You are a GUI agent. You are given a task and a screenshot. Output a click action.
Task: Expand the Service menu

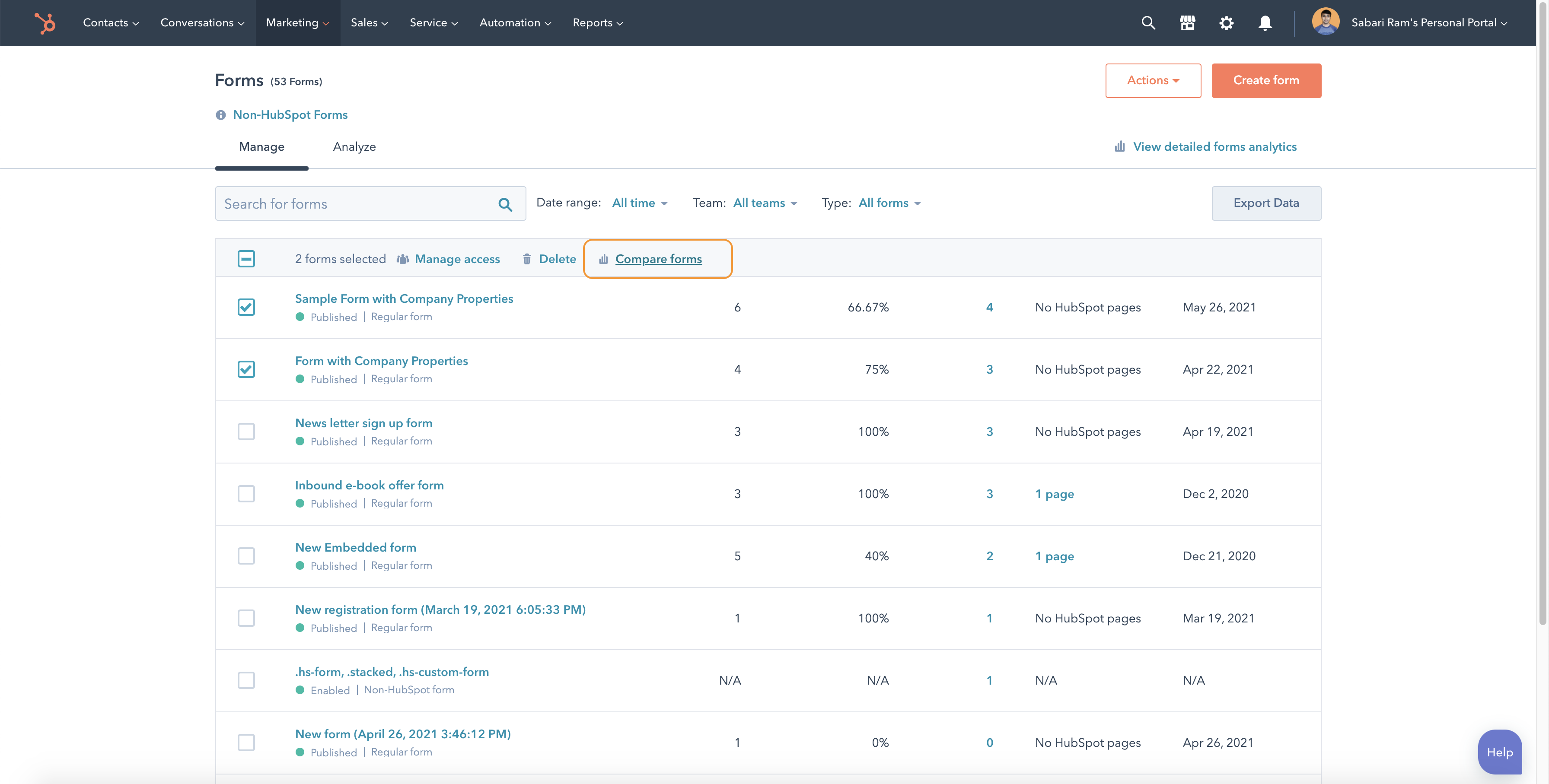pyautogui.click(x=433, y=23)
